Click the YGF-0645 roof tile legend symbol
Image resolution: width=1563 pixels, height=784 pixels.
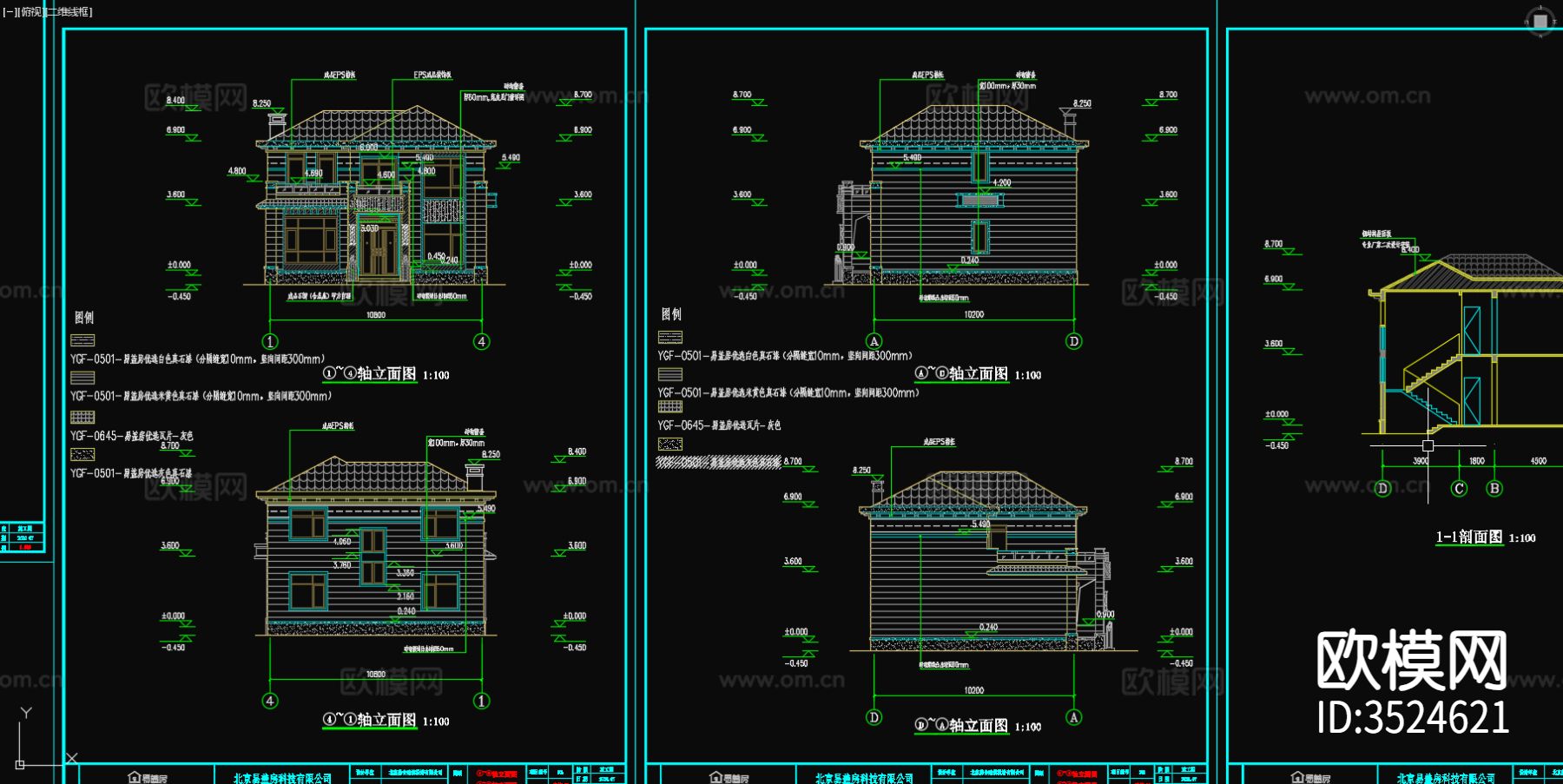click(x=82, y=416)
